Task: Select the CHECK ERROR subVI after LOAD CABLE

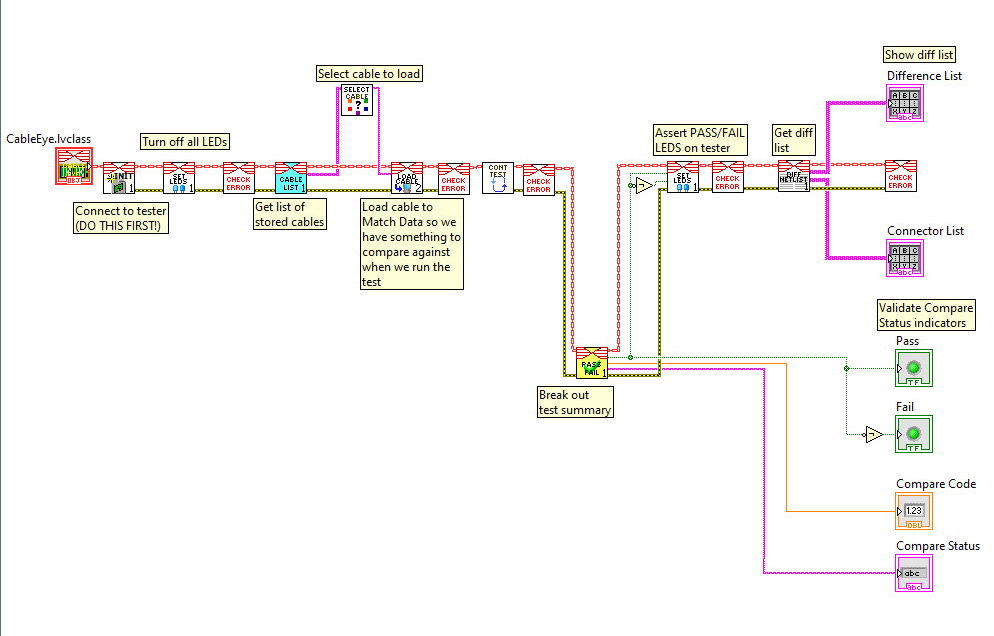Action: (454, 176)
